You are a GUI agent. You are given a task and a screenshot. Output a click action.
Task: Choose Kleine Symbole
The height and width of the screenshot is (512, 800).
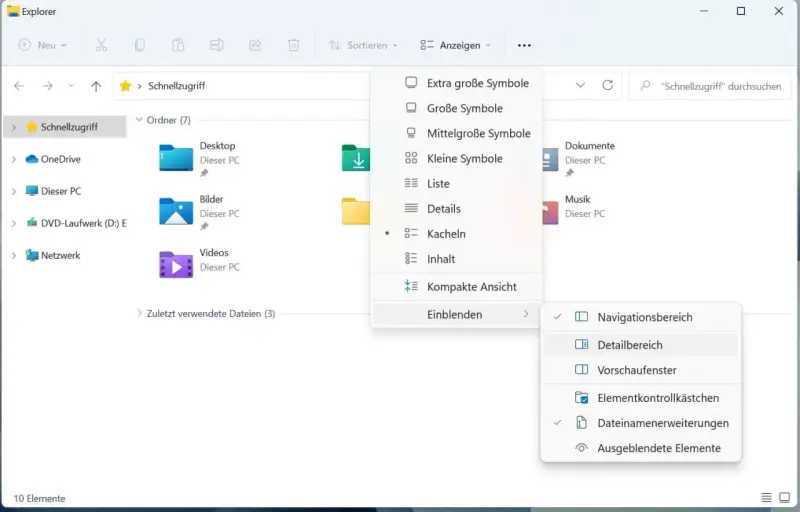click(x=456, y=158)
